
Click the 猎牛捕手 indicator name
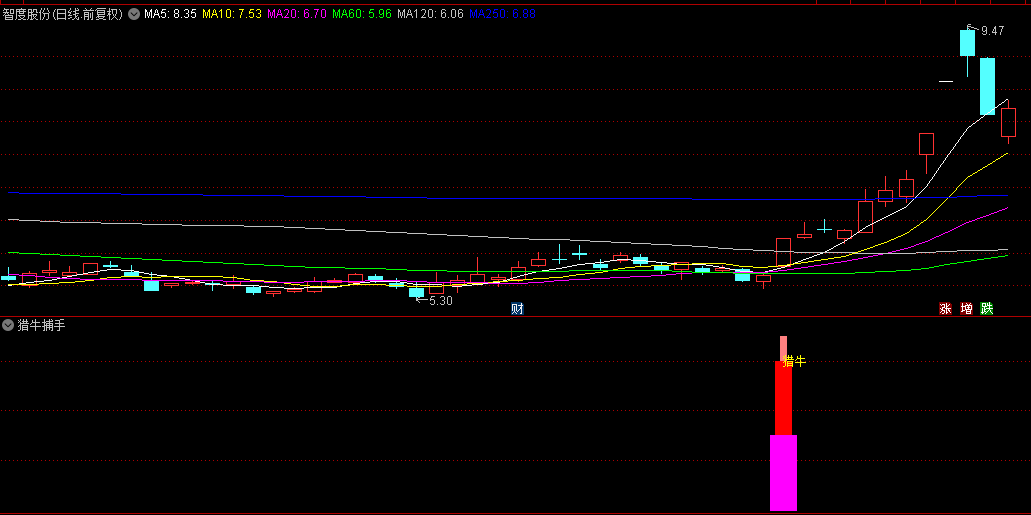click(x=41, y=325)
